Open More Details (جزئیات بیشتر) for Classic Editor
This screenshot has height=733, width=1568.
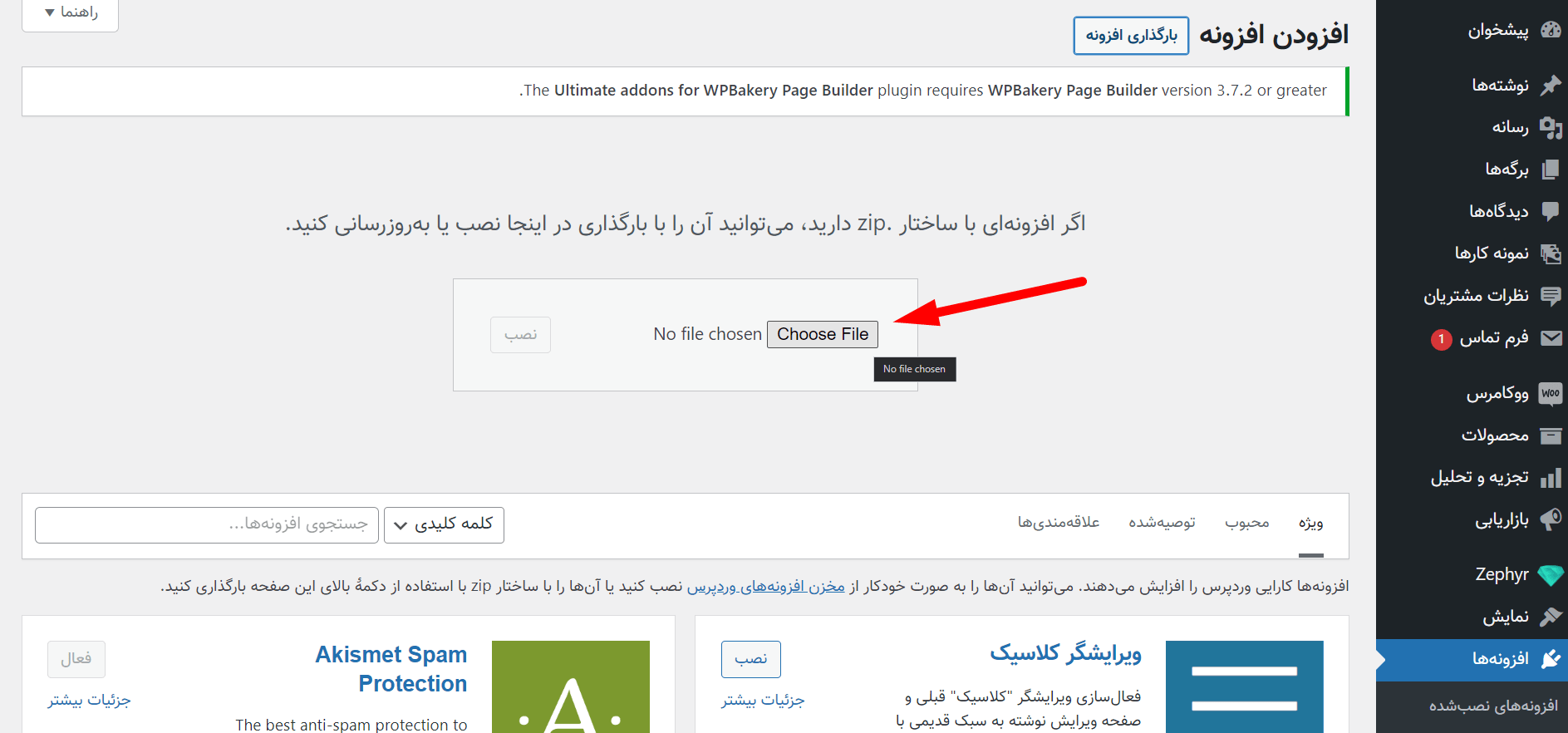[763, 700]
